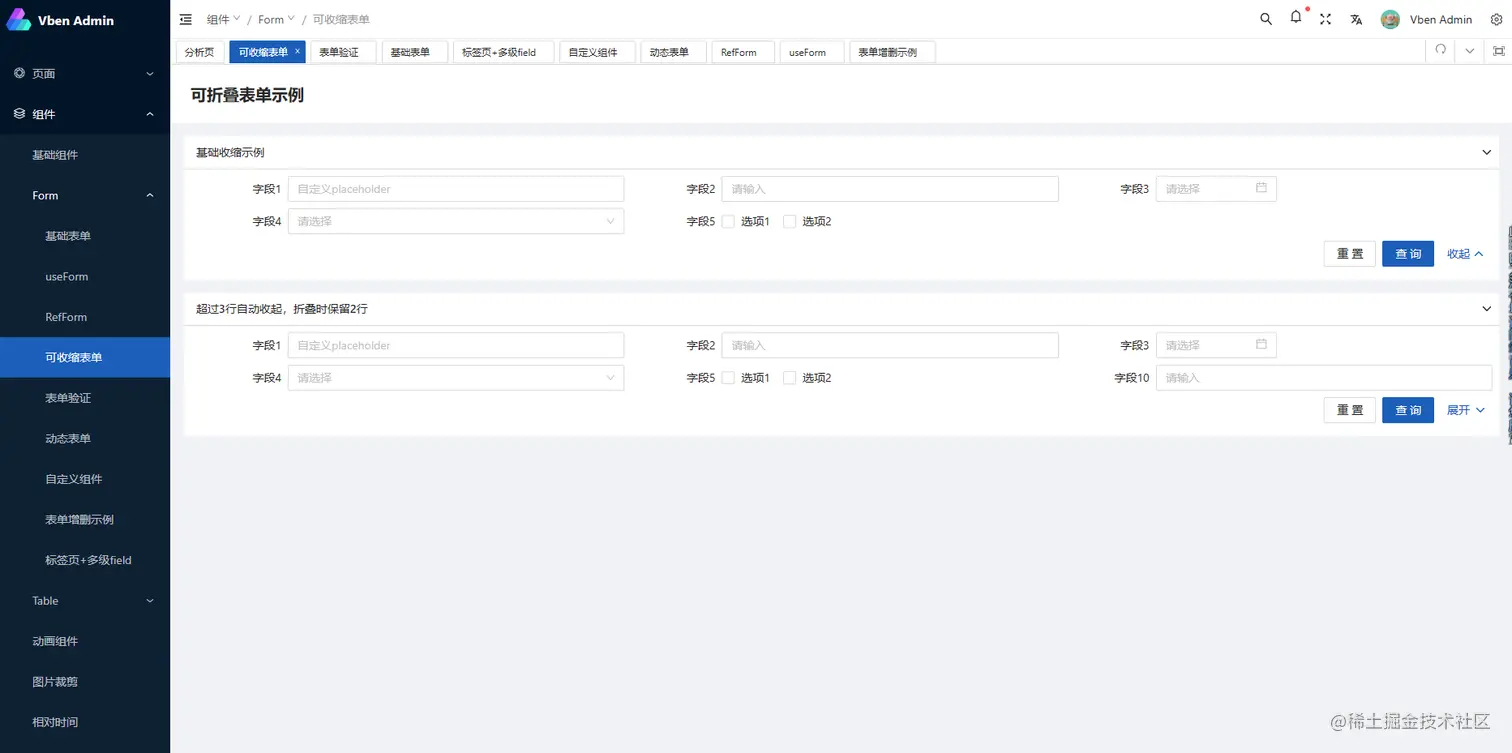Enter fullscreen via the expand icon
The height and width of the screenshot is (753, 1512).
coord(1325,19)
